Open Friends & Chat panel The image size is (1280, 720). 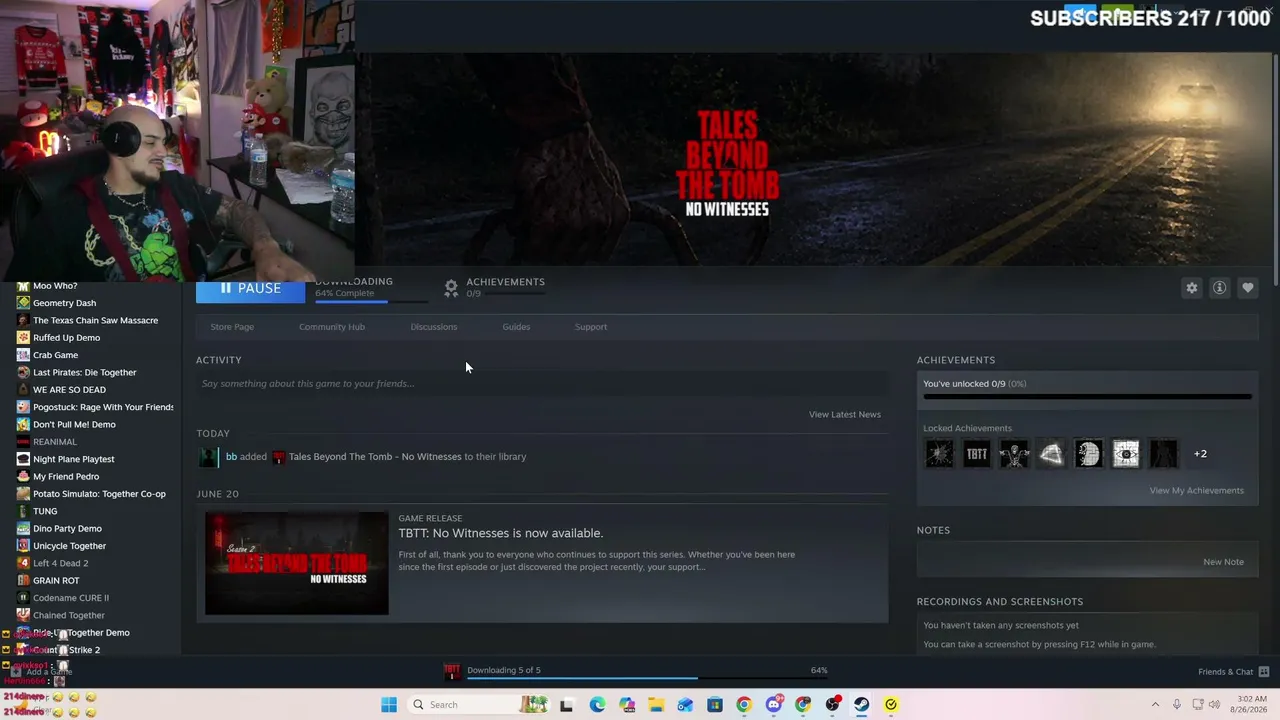tap(1234, 672)
